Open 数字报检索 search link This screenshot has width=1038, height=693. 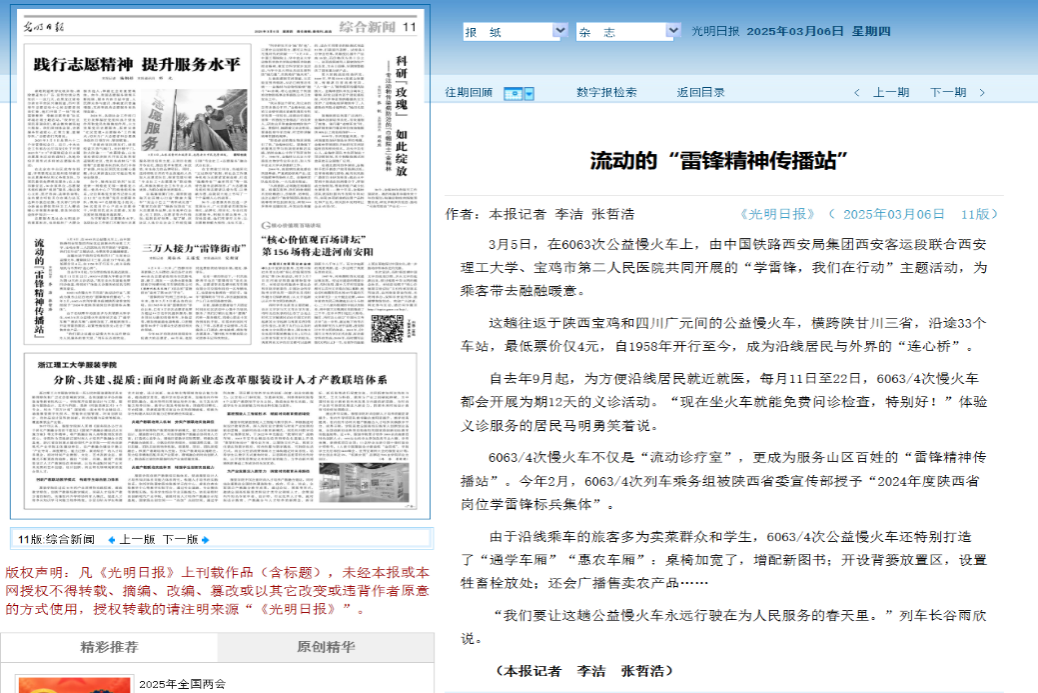pyautogui.click(x=606, y=93)
